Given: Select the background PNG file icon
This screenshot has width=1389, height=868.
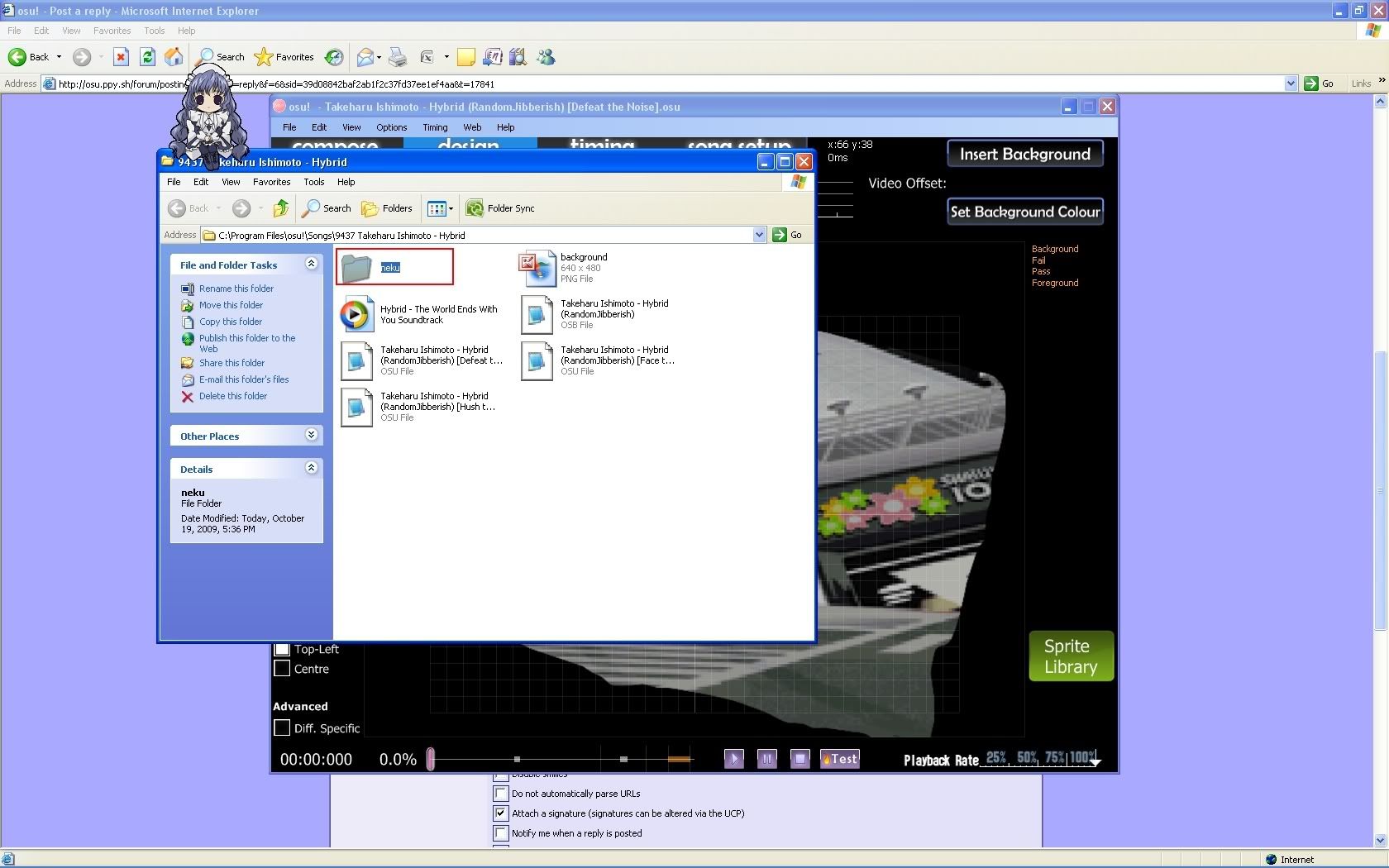Looking at the screenshot, I should [537, 268].
